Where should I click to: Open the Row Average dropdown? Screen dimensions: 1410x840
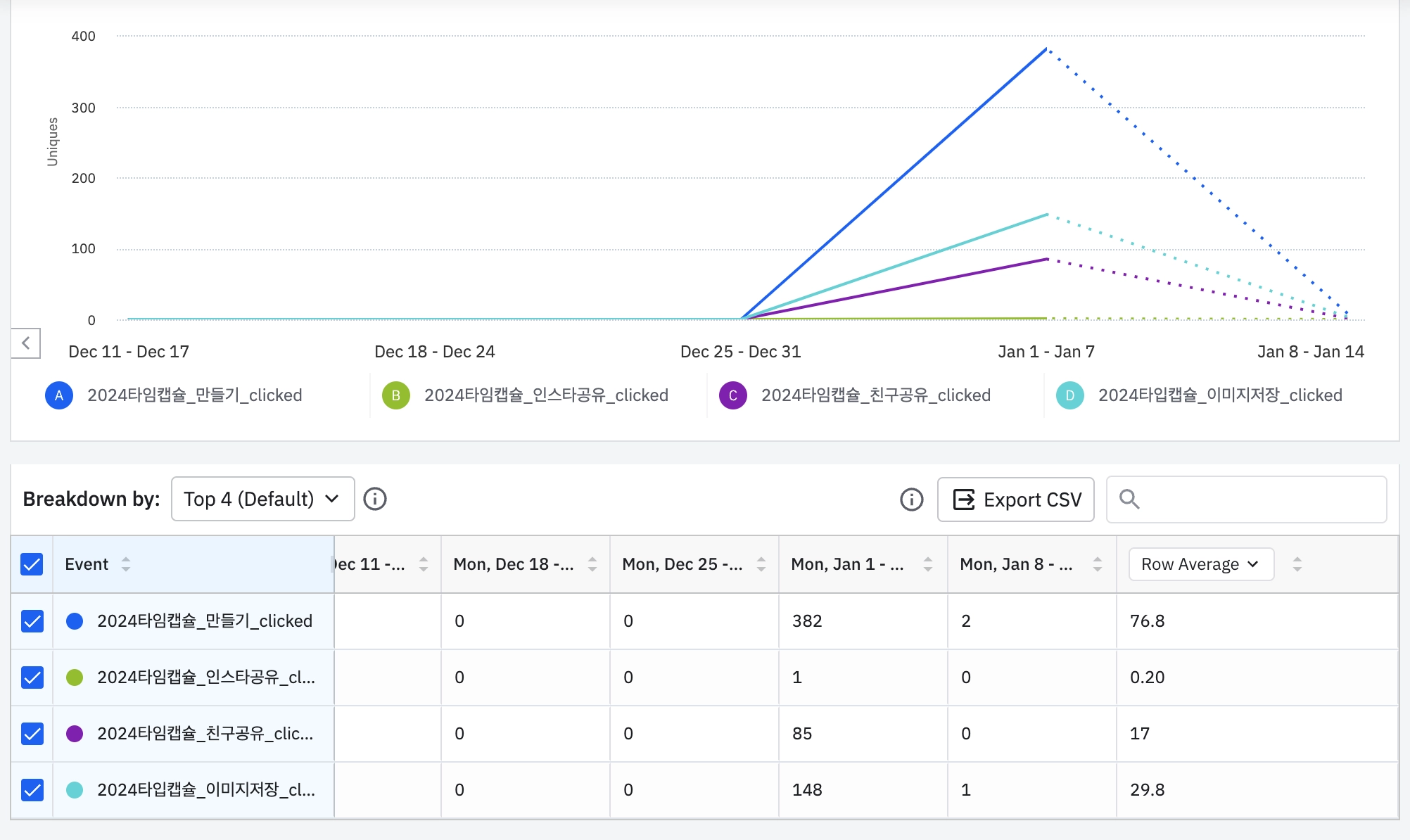click(1200, 564)
